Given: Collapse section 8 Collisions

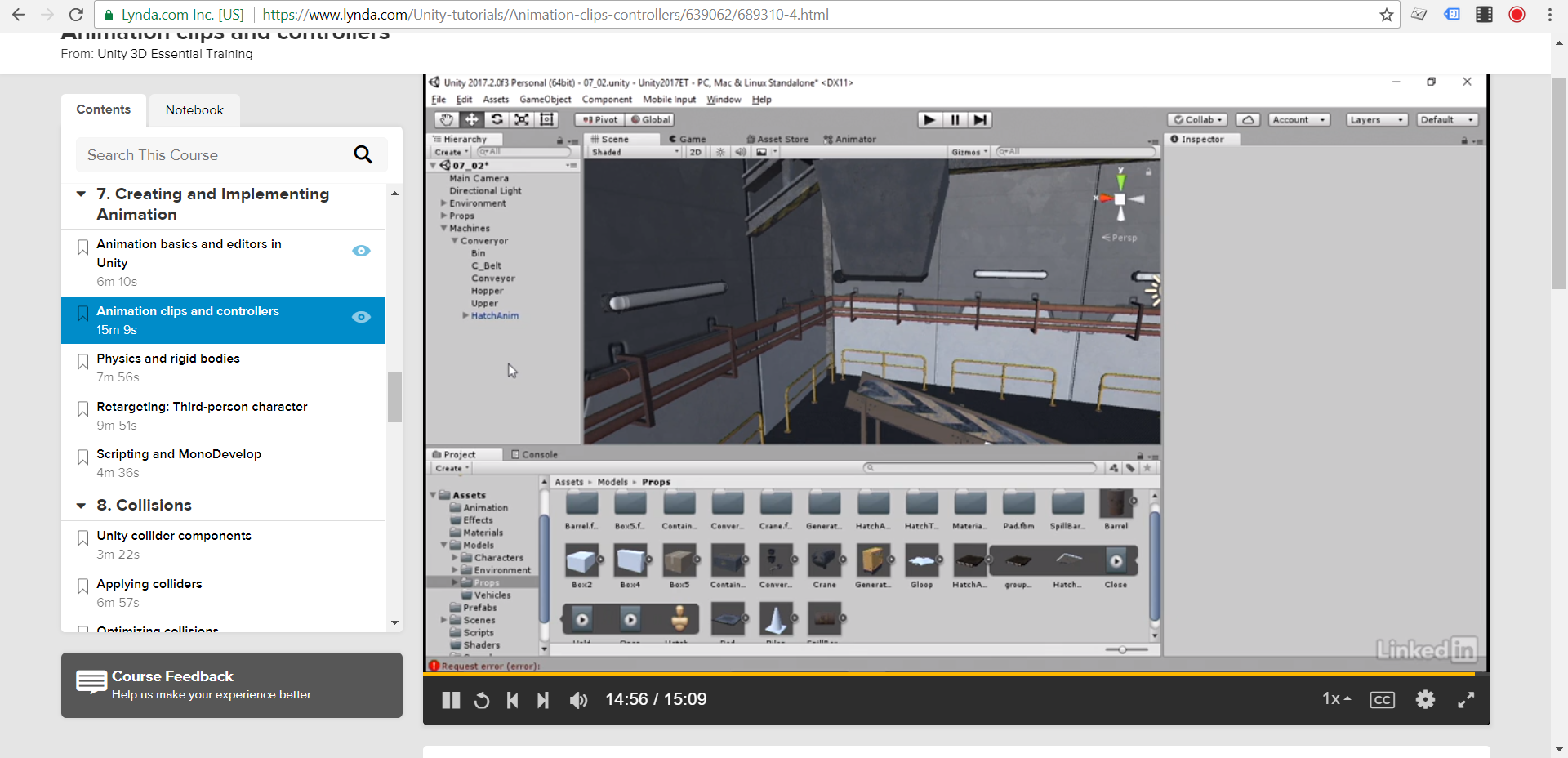Looking at the screenshot, I should click(x=81, y=506).
